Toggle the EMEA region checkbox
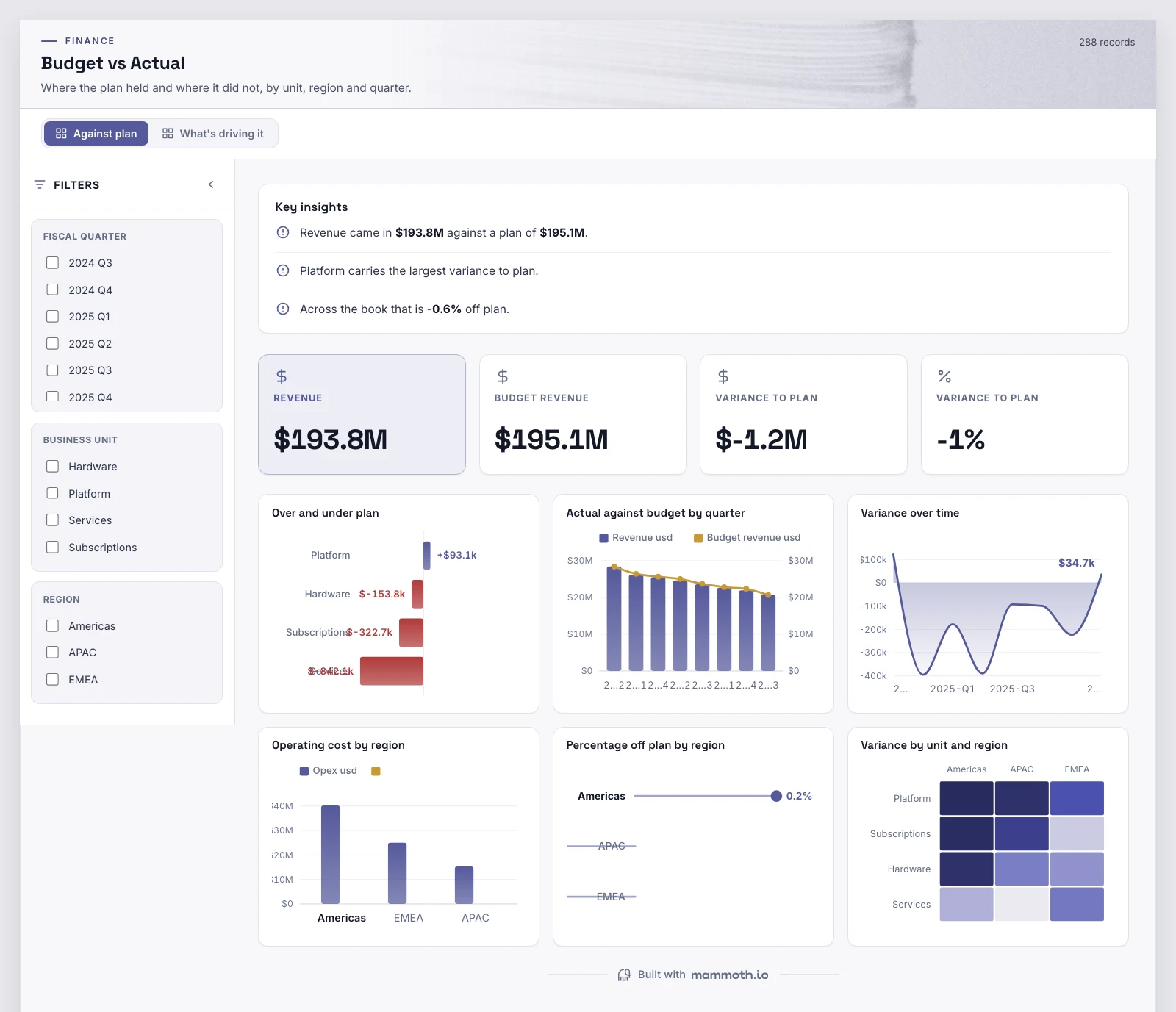This screenshot has height=1012, width=1176. (x=52, y=679)
